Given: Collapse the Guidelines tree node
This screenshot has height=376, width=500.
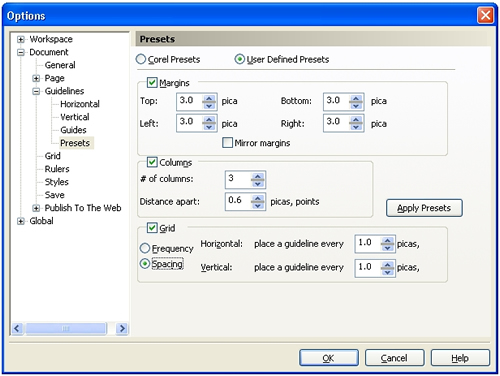Looking at the screenshot, I should click(36, 92).
